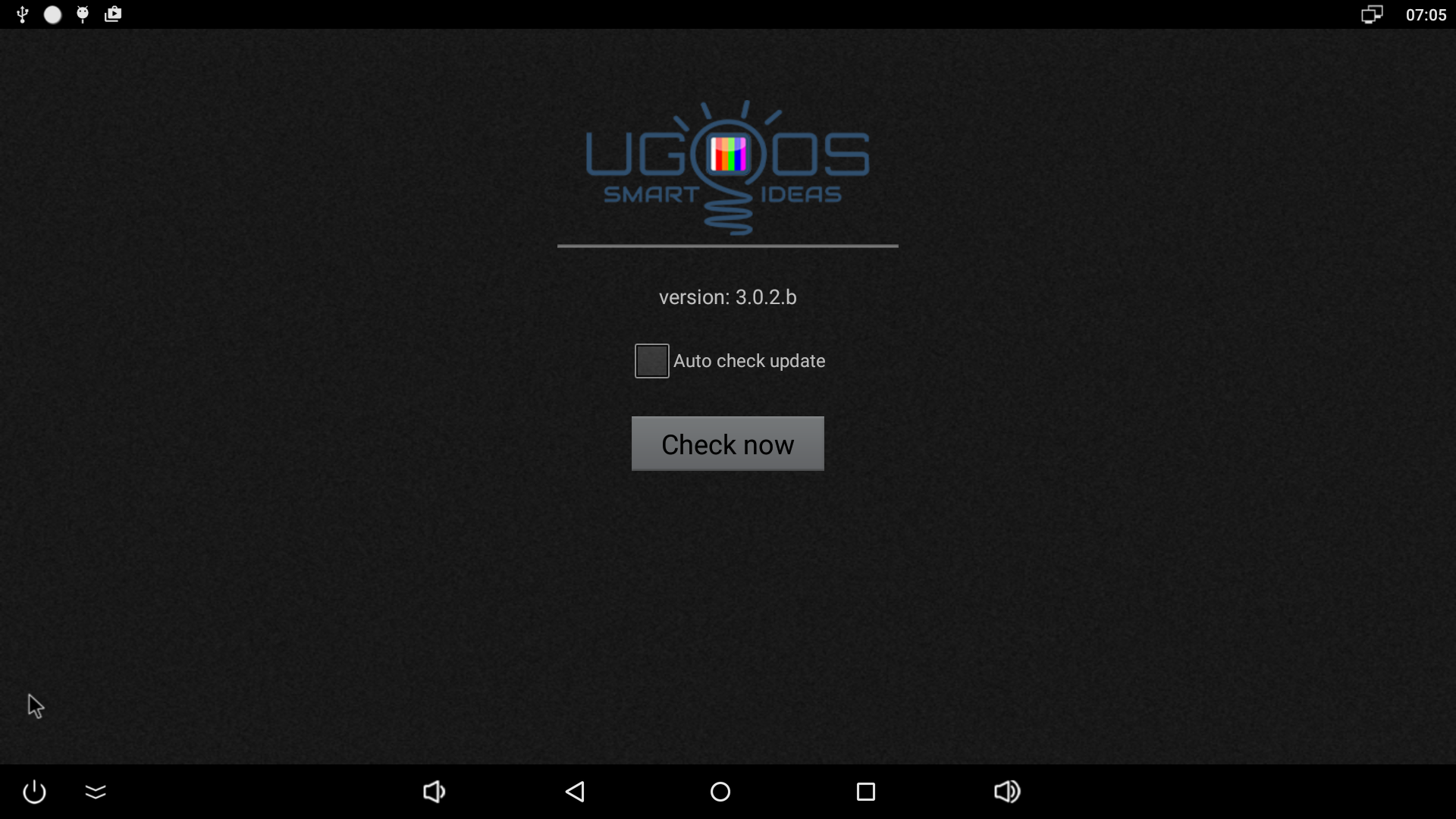The height and width of the screenshot is (819, 1456).
Task: Click the back navigation arrow button
Action: [575, 791]
